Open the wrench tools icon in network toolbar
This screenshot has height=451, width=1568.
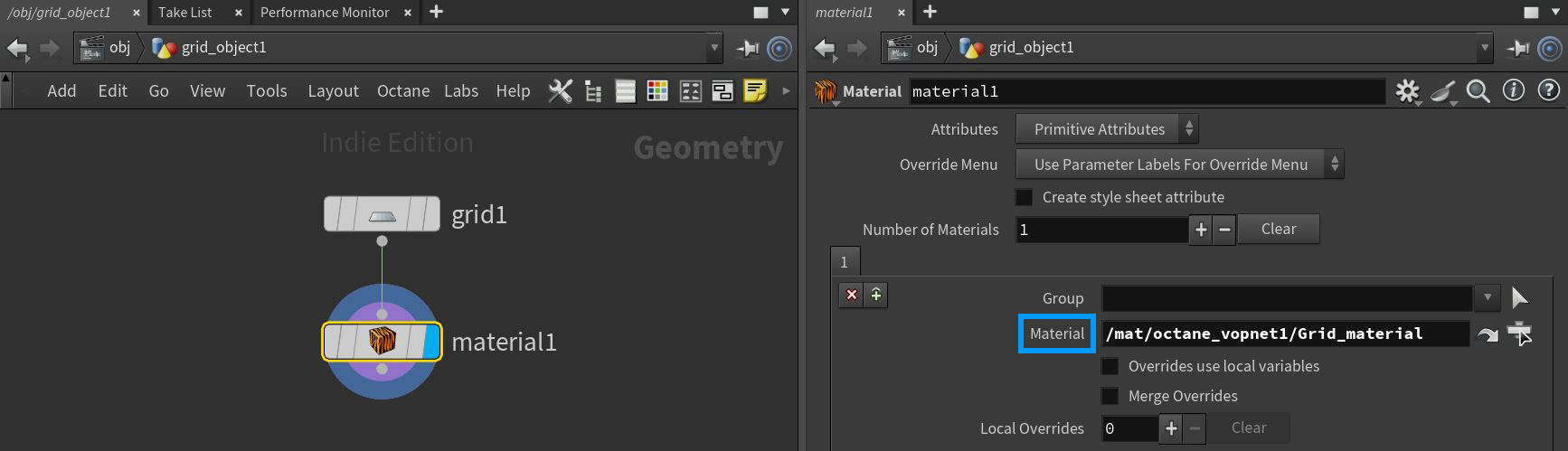tap(561, 91)
